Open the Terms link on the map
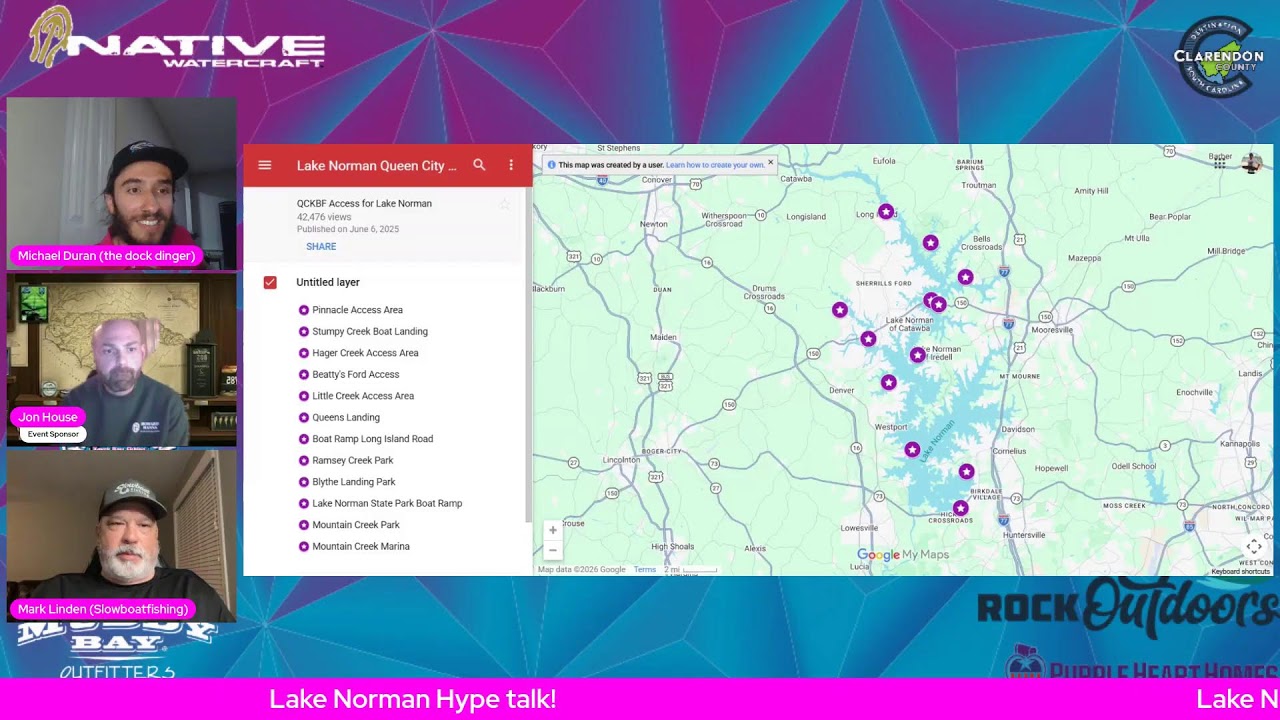 (x=645, y=570)
